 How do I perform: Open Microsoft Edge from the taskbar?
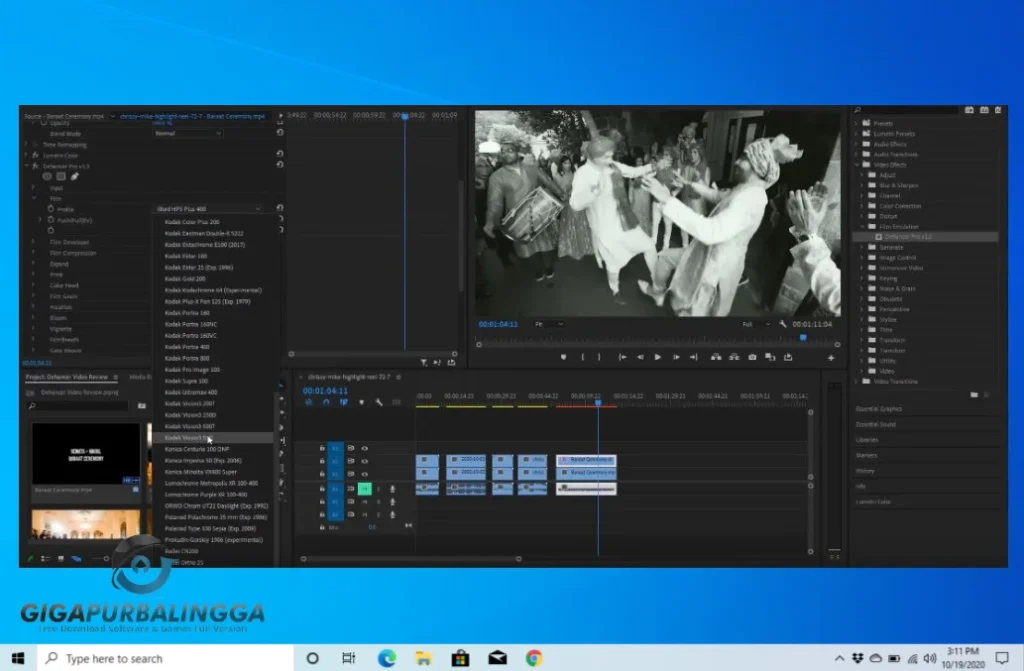386,658
